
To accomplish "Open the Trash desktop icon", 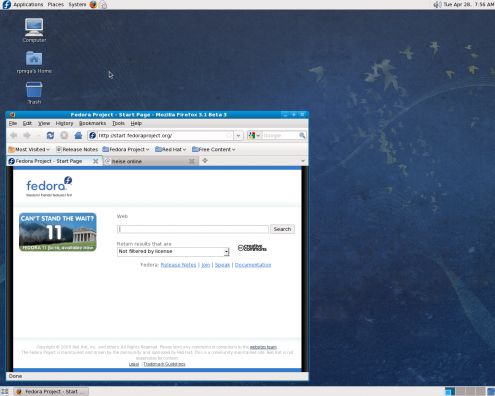I will (x=34, y=93).
